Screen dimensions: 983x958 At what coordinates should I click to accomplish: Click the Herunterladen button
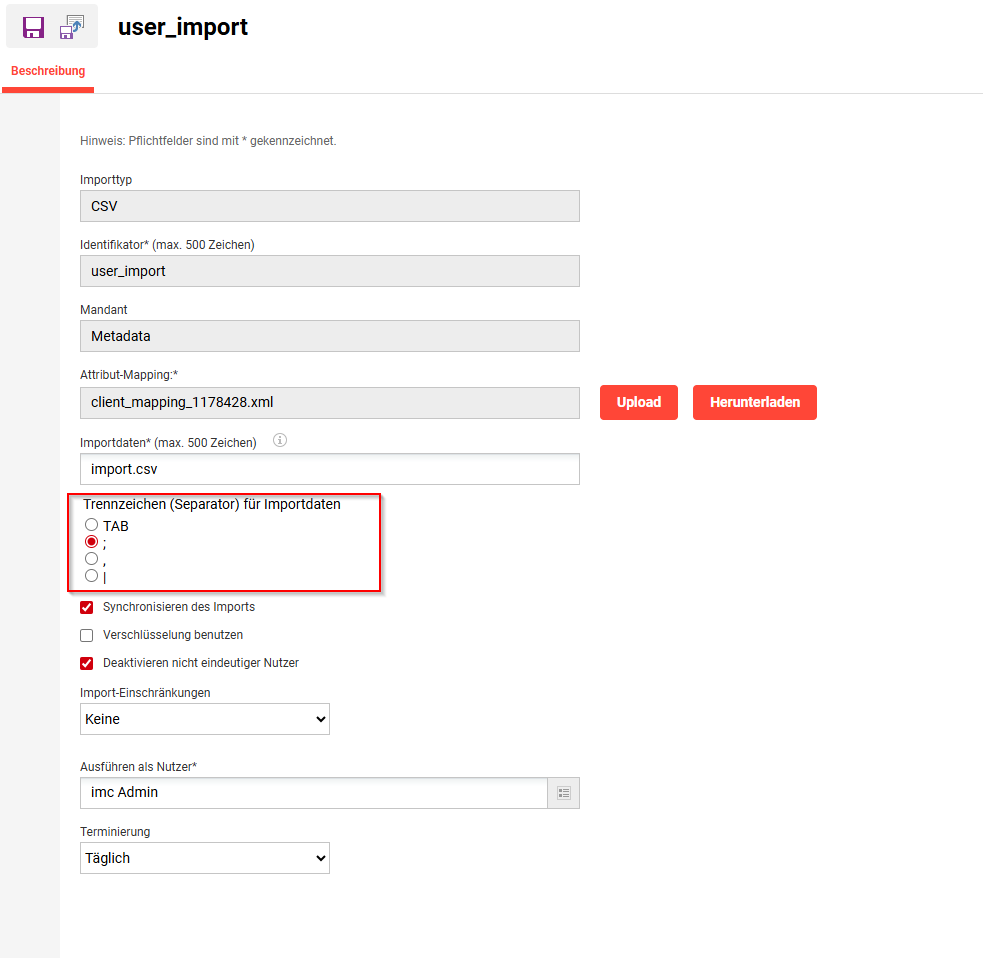pos(754,402)
